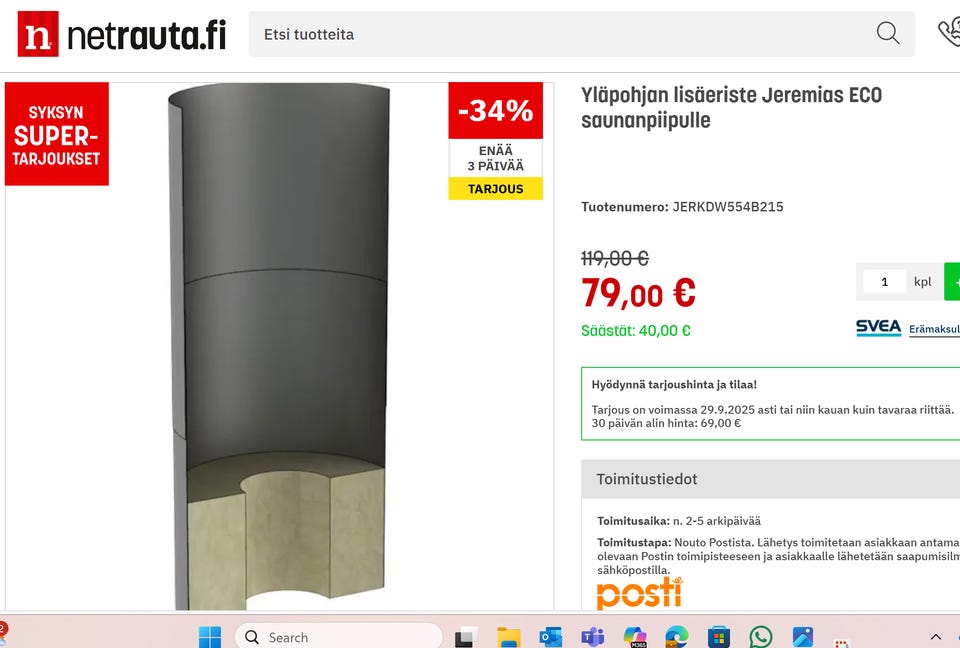Screen dimensions: 960x648
Task: Click the magnifying glass search icon
Action: (x=887, y=34)
